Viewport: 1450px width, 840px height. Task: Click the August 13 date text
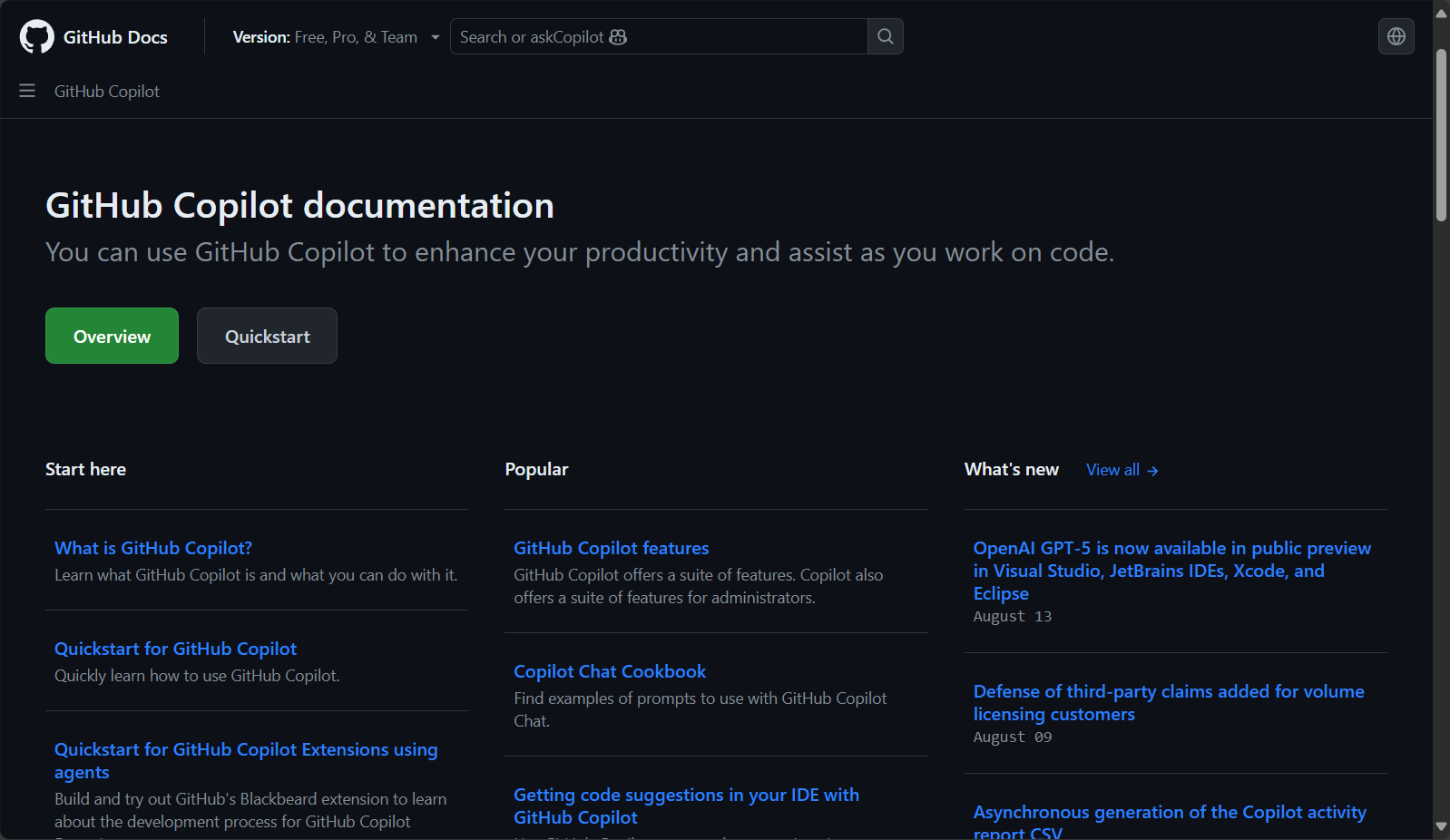[1013, 617]
